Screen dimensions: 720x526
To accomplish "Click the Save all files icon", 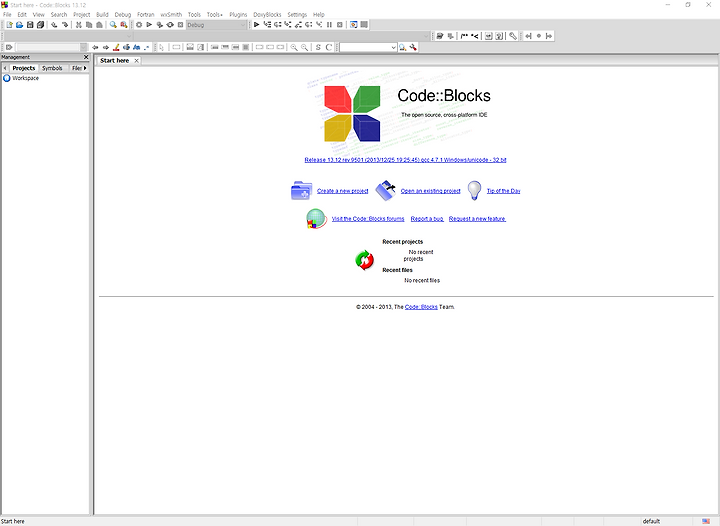I will coord(40,25).
